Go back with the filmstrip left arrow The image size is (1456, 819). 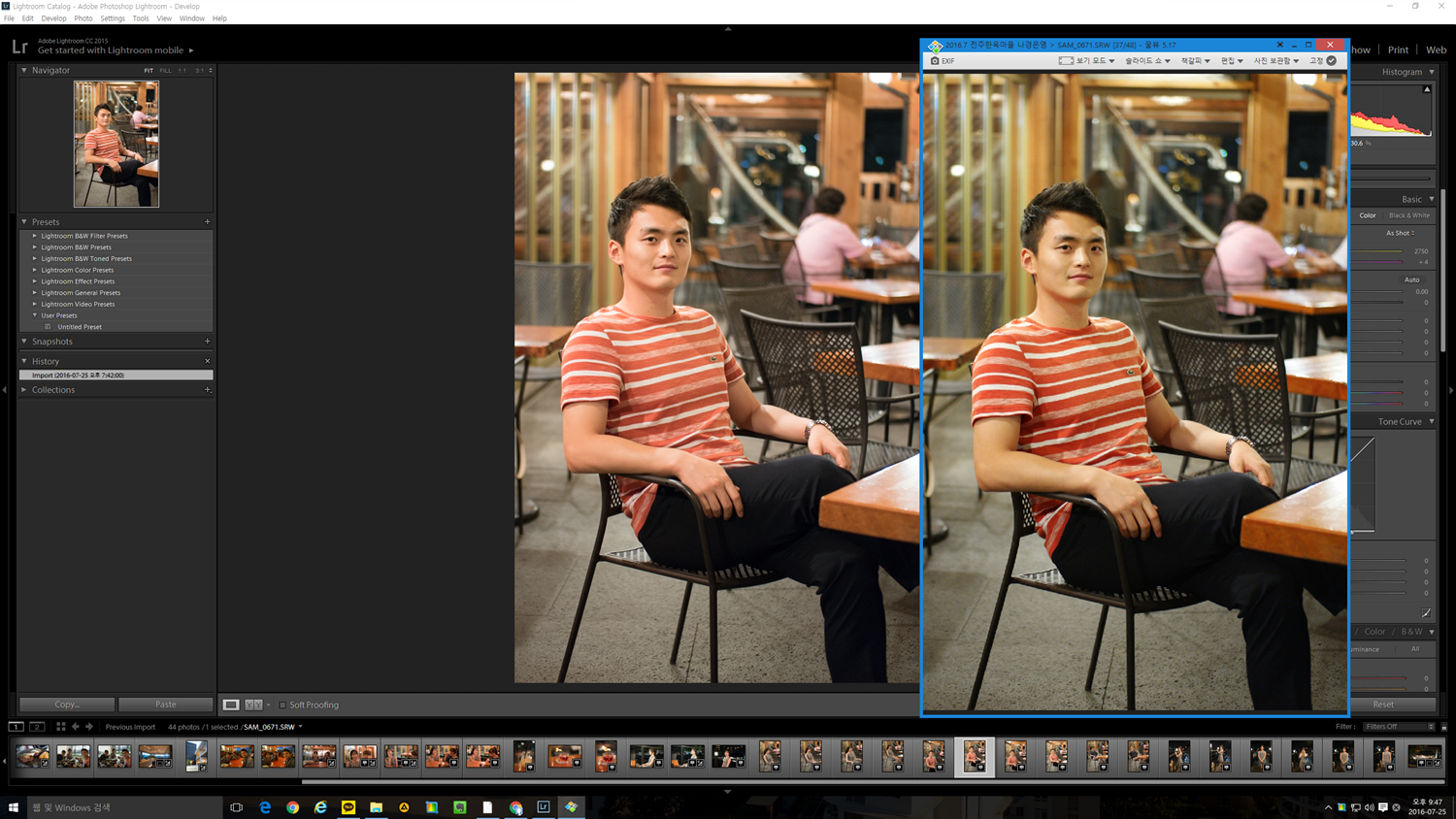tap(76, 727)
